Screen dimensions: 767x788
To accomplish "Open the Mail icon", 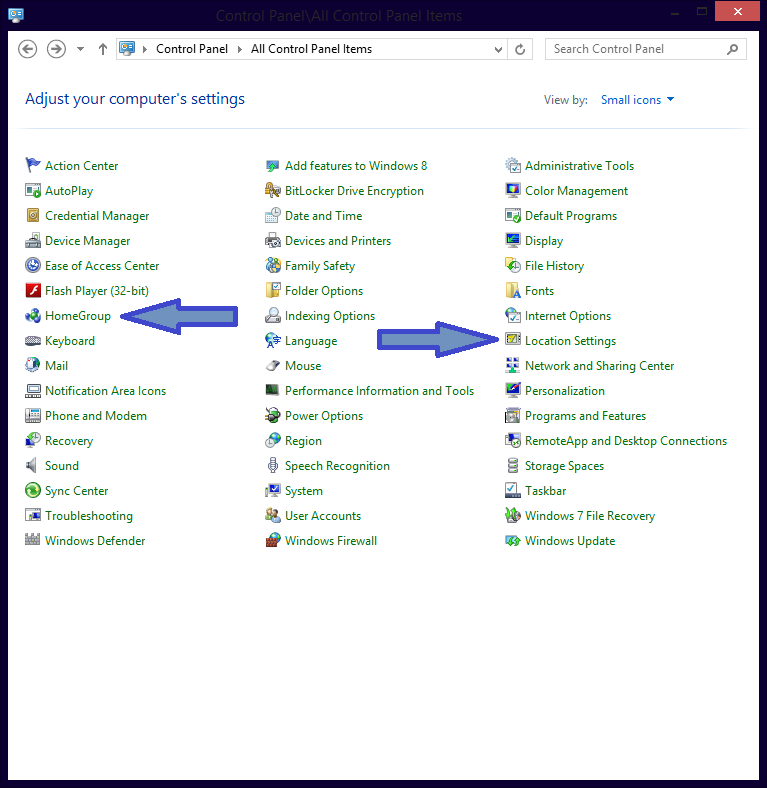I will point(33,365).
